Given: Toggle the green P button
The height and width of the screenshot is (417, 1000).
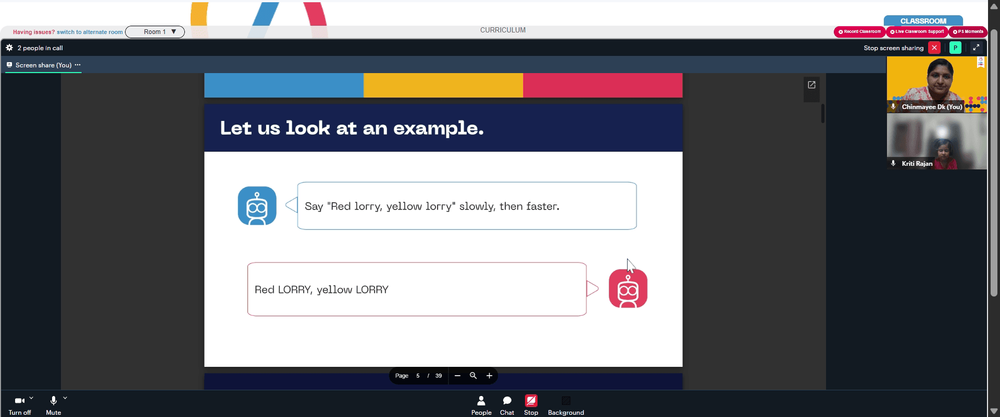Looking at the screenshot, I should point(955,48).
